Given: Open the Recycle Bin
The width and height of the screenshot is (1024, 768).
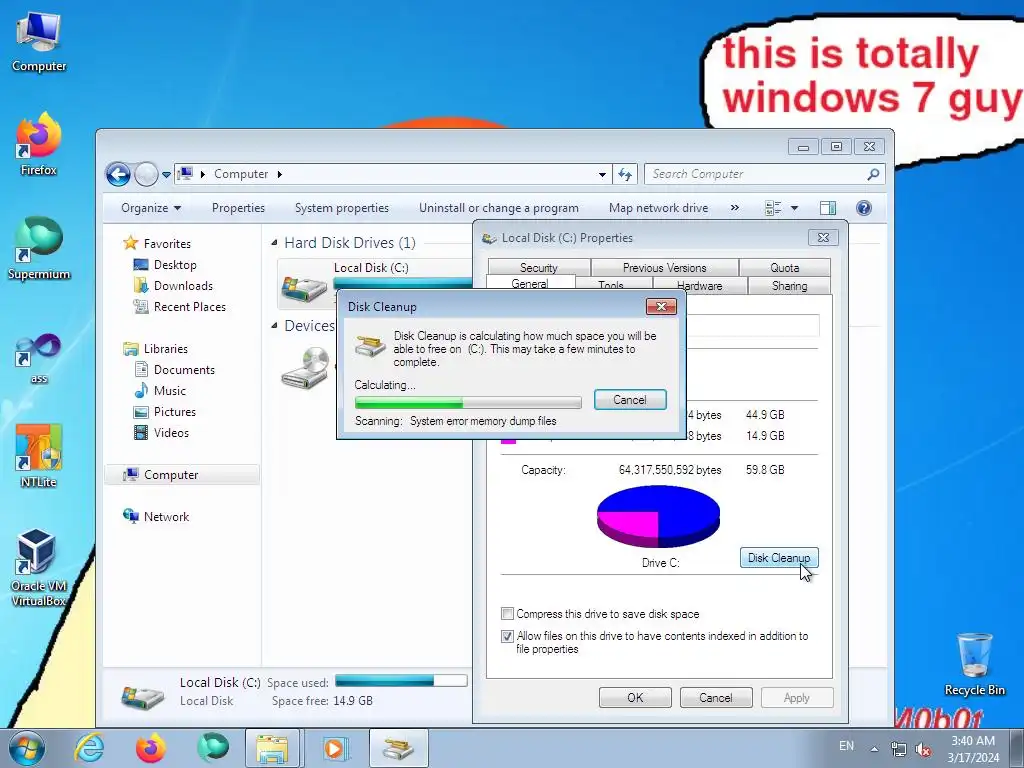Looking at the screenshot, I should pos(974,664).
